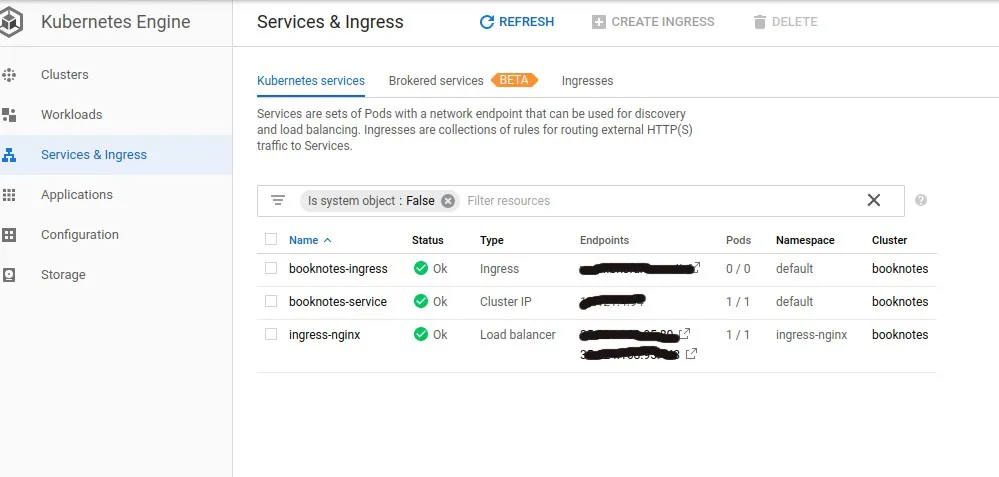Click the filter list icon
Viewport: 999px width, 477px height.
278,201
